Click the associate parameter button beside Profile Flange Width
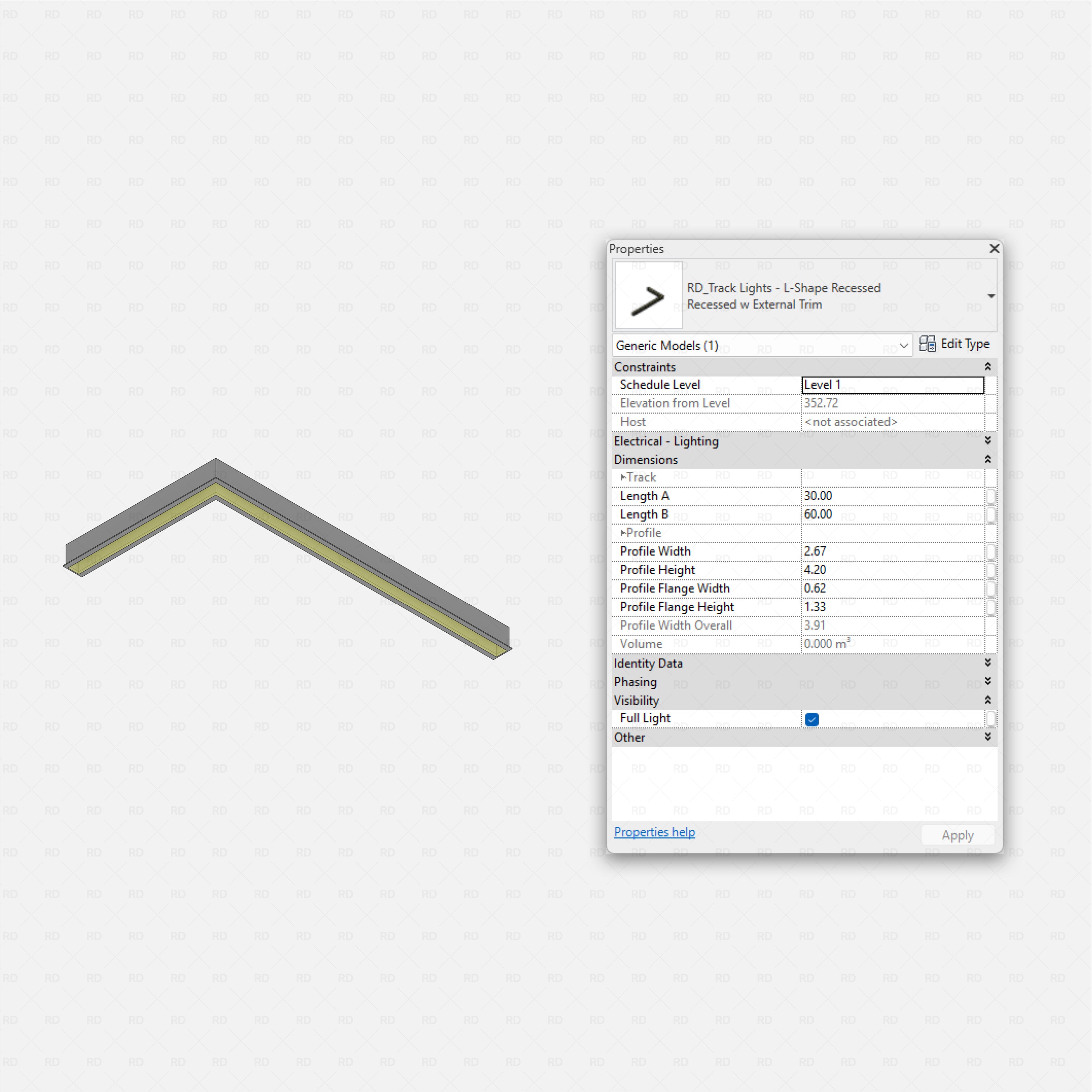The image size is (1092, 1092). pos(992,588)
